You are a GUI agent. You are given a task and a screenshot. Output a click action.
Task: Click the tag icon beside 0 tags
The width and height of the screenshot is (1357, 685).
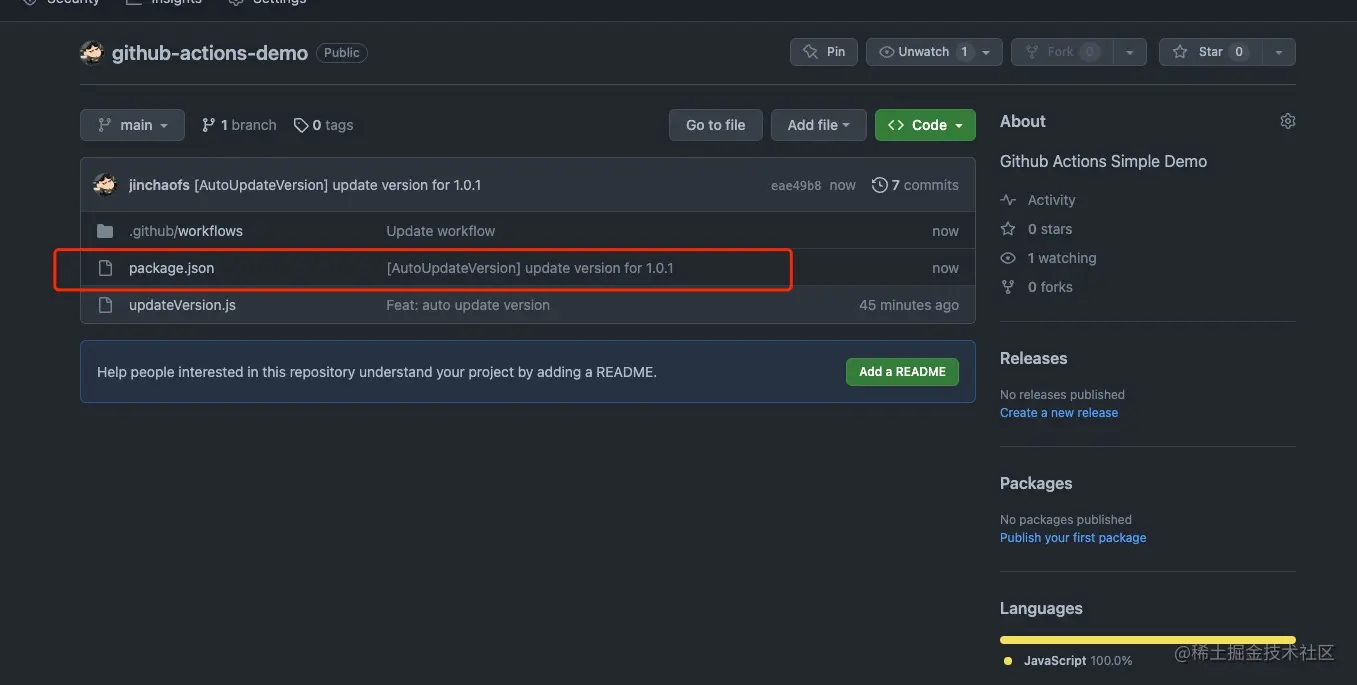(x=301, y=125)
